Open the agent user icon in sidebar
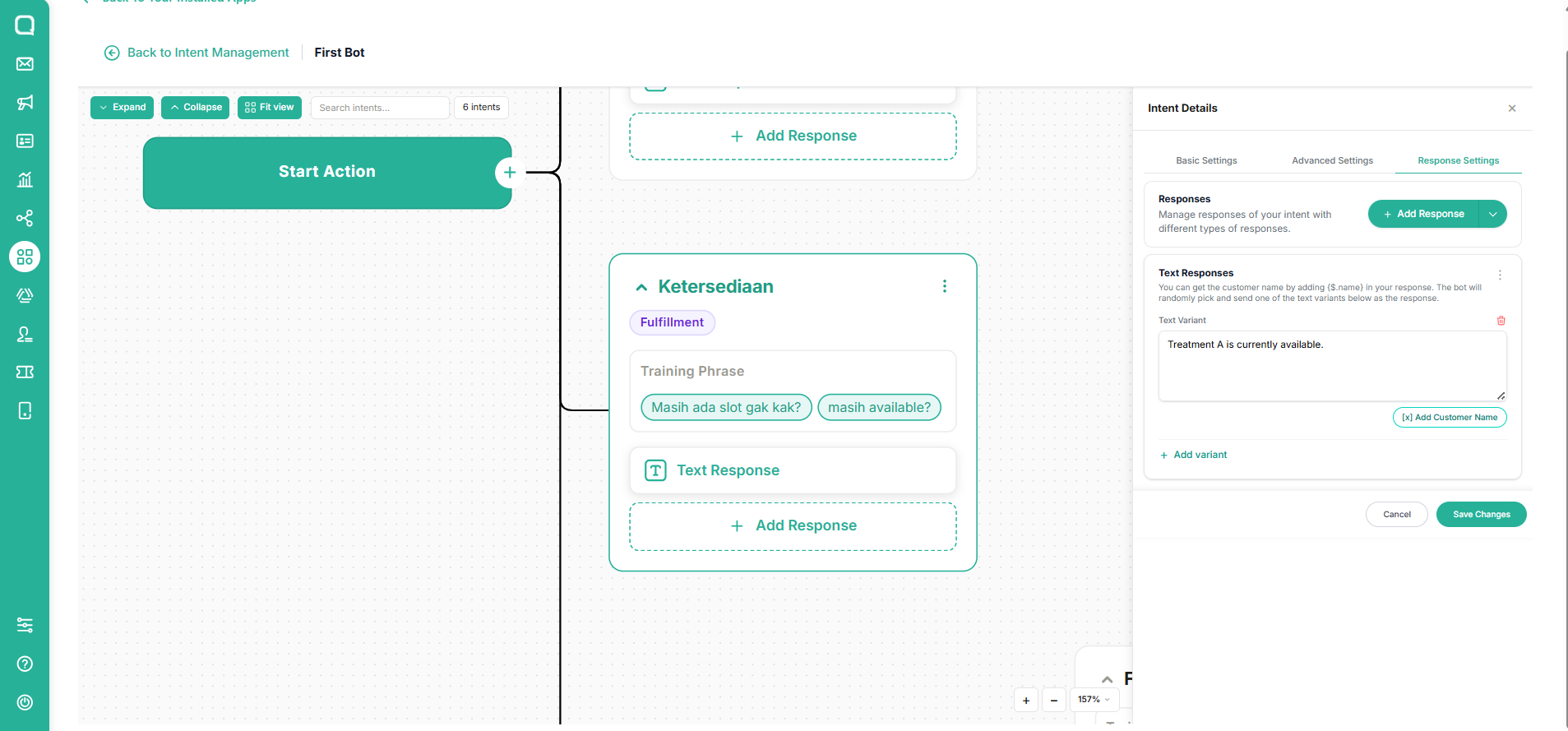Screen dimensions: 1568x731 (x=25, y=334)
